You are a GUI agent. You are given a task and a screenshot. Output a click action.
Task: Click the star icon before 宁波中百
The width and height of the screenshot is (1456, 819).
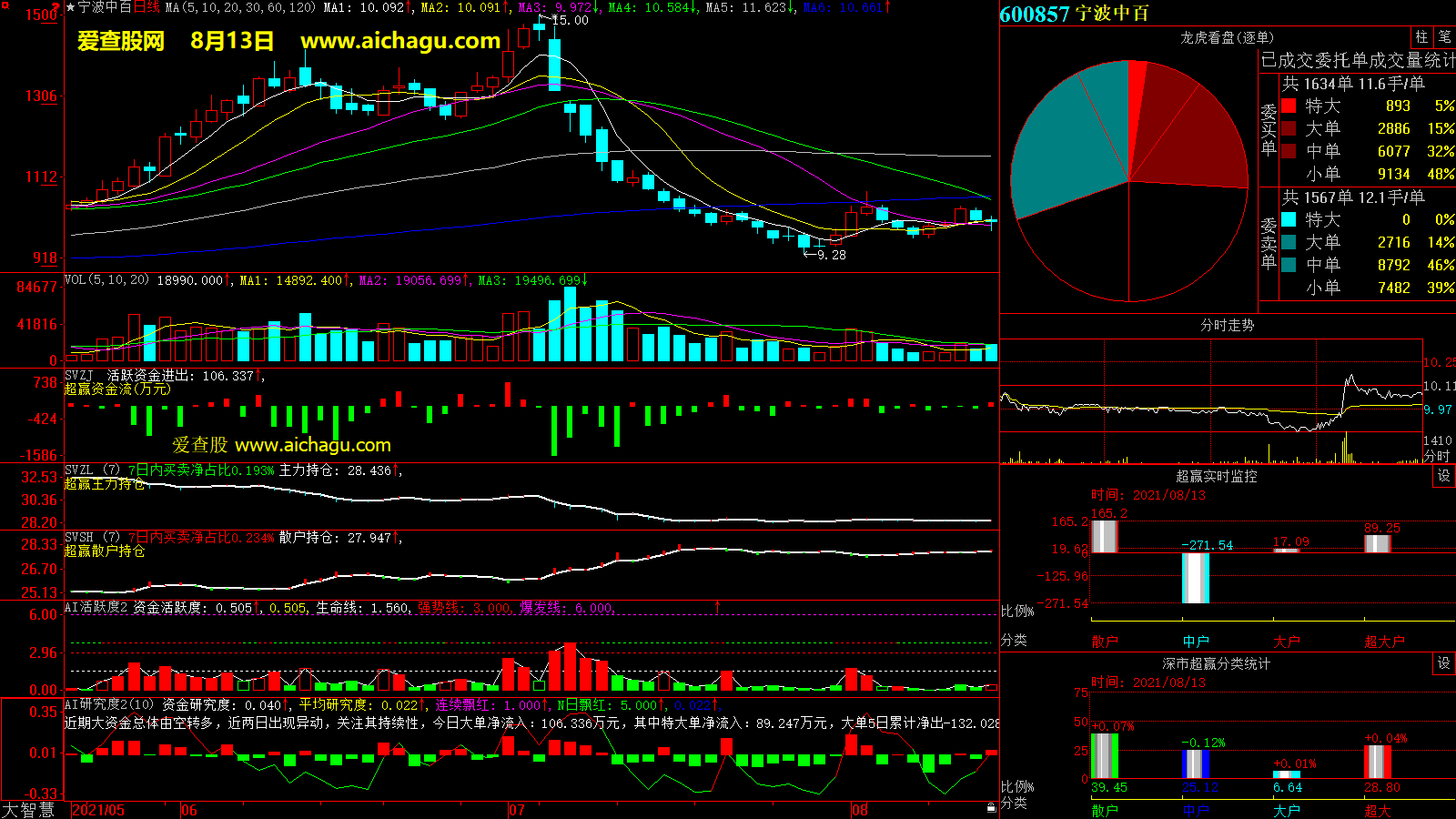click(x=71, y=7)
